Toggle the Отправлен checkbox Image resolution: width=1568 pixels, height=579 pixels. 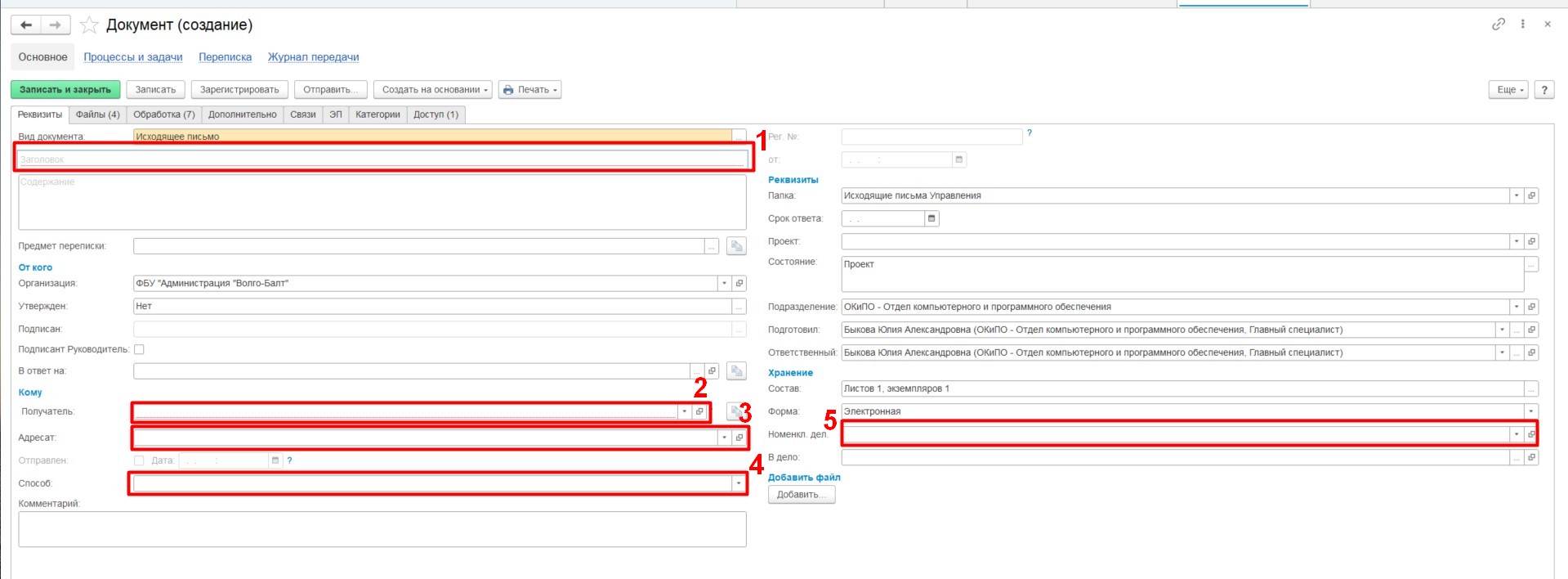(x=139, y=460)
